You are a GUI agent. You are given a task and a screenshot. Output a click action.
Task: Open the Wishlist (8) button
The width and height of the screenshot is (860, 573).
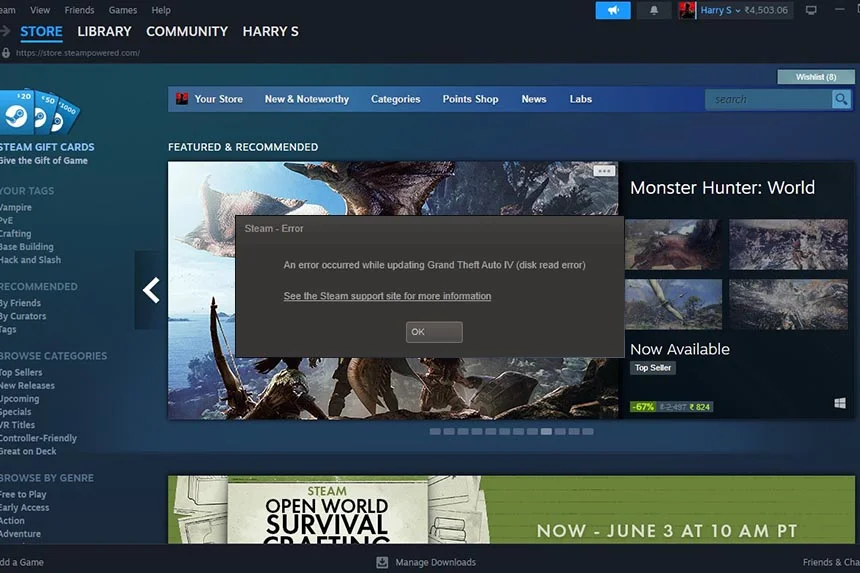[x=816, y=77]
